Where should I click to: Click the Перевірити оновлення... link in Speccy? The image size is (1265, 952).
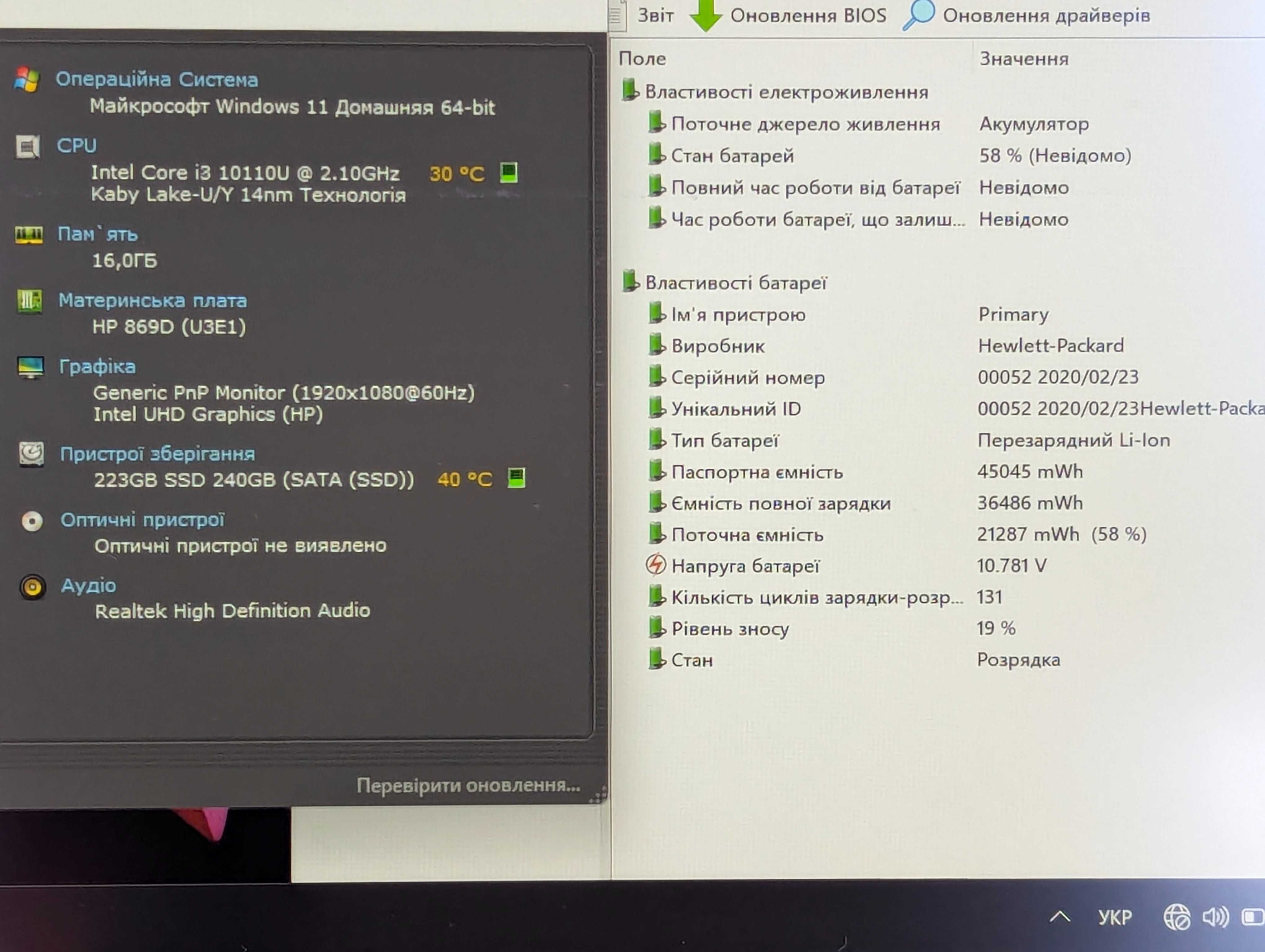point(468,785)
